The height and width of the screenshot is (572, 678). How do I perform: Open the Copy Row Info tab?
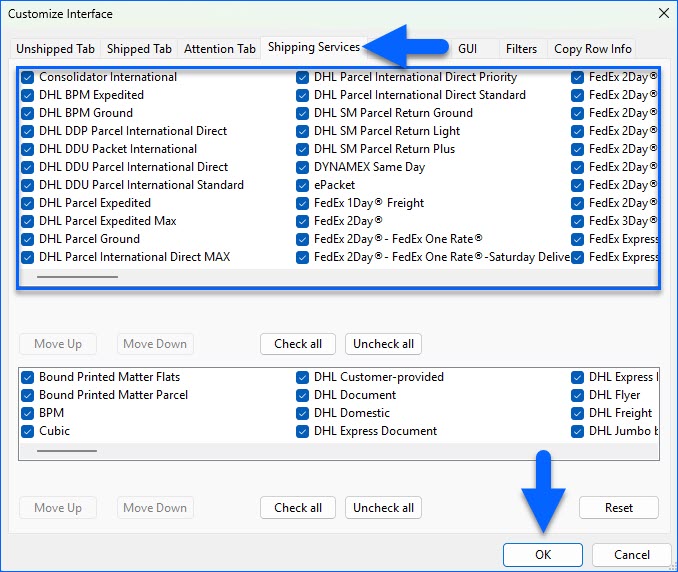(x=592, y=49)
